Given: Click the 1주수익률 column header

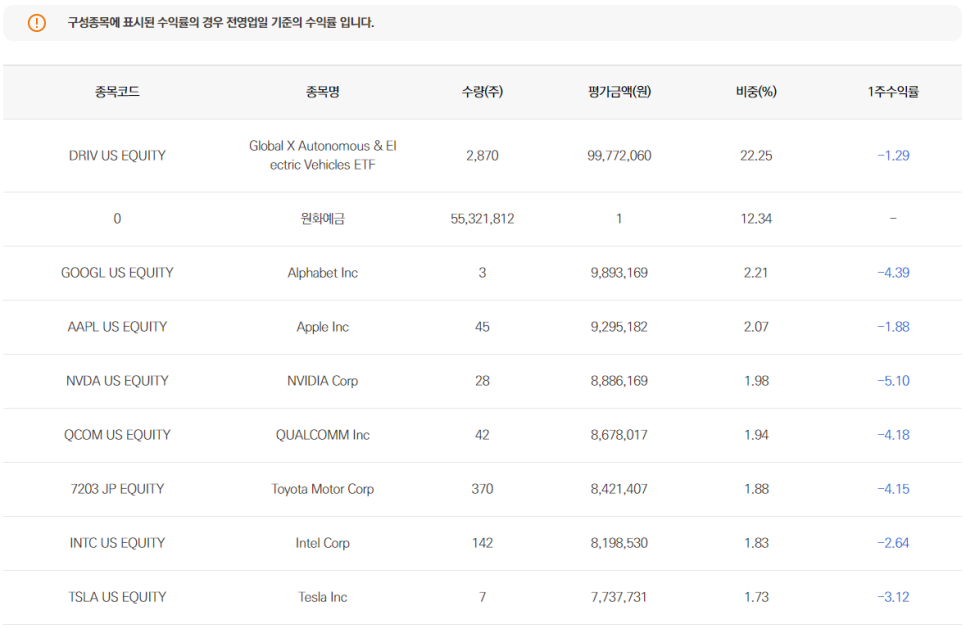Looking at the screenshot, I should [893, 92].
